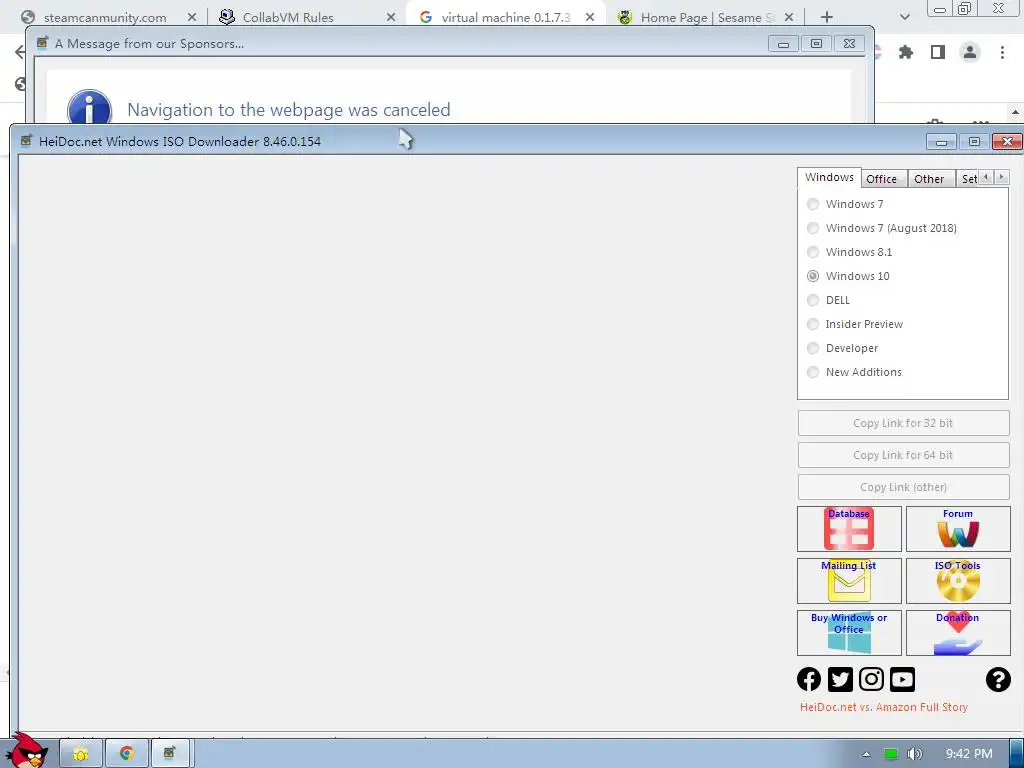The width and height of the screenshot is (1024, 768).
Task: Open the Instagram icon
Action: pos(871,679)
